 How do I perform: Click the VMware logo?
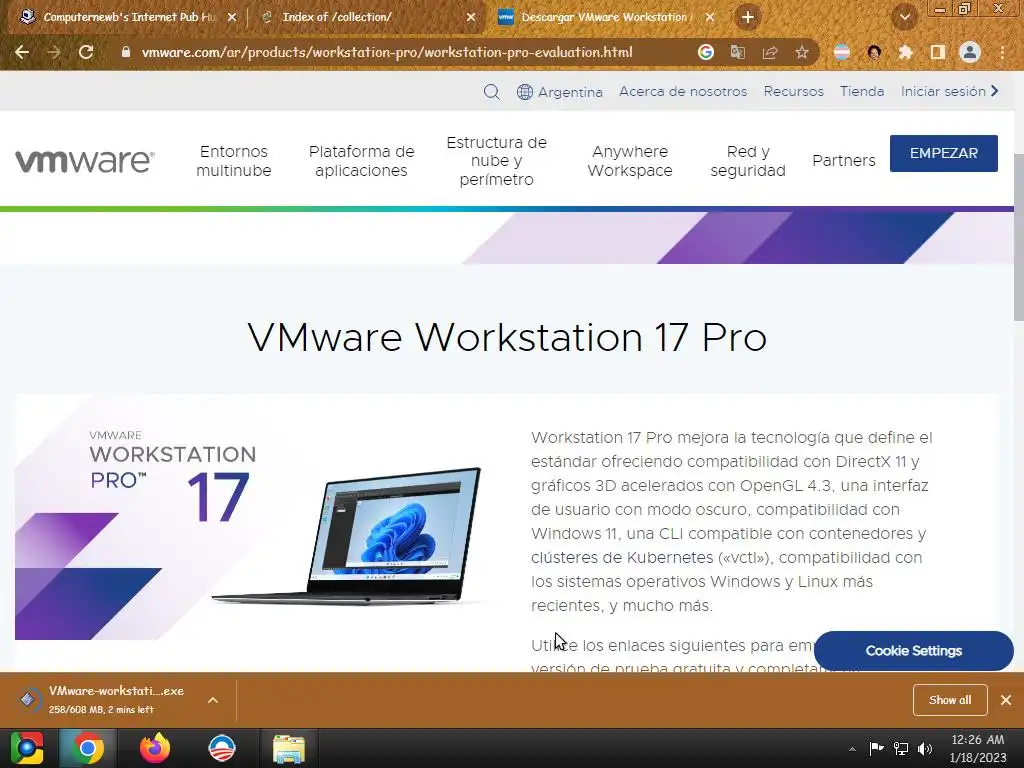click(x=85, y=161)
